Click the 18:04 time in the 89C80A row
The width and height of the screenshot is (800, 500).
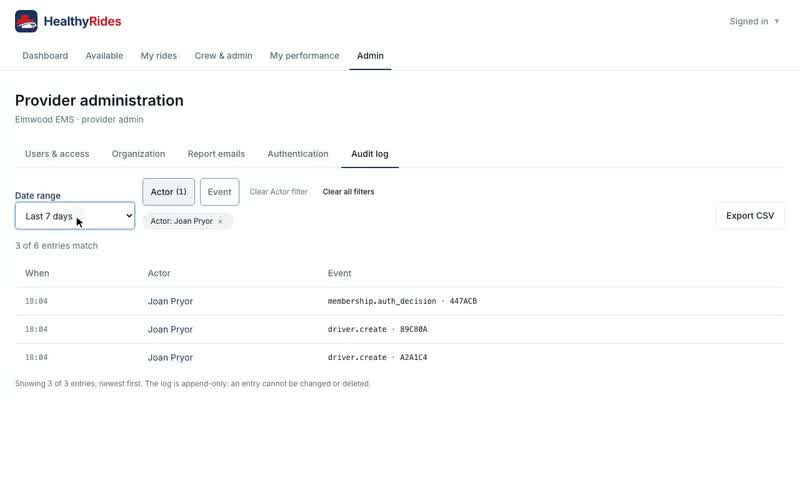tap(36, 329)
